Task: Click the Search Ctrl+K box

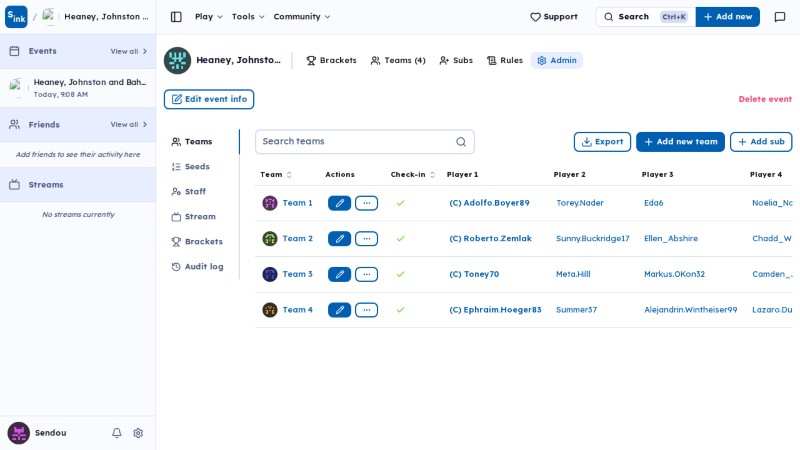Action: (x=645, y=17)
